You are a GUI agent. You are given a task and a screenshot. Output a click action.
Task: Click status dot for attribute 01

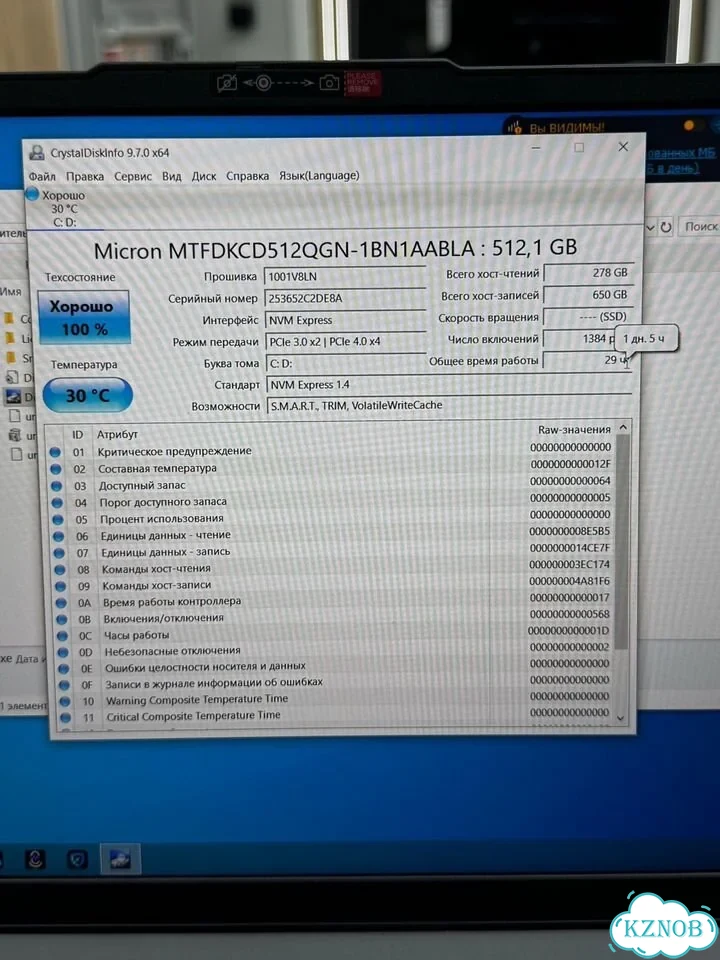coord(54,452)
